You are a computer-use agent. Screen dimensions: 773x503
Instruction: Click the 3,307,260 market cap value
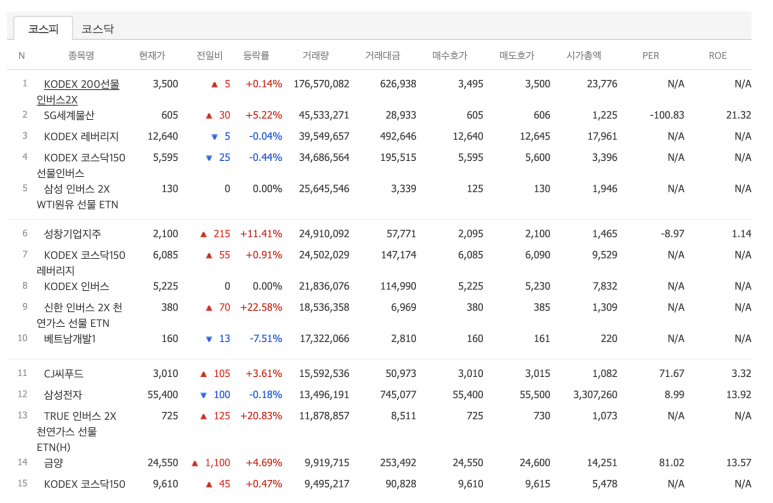(x=595, y=395)
